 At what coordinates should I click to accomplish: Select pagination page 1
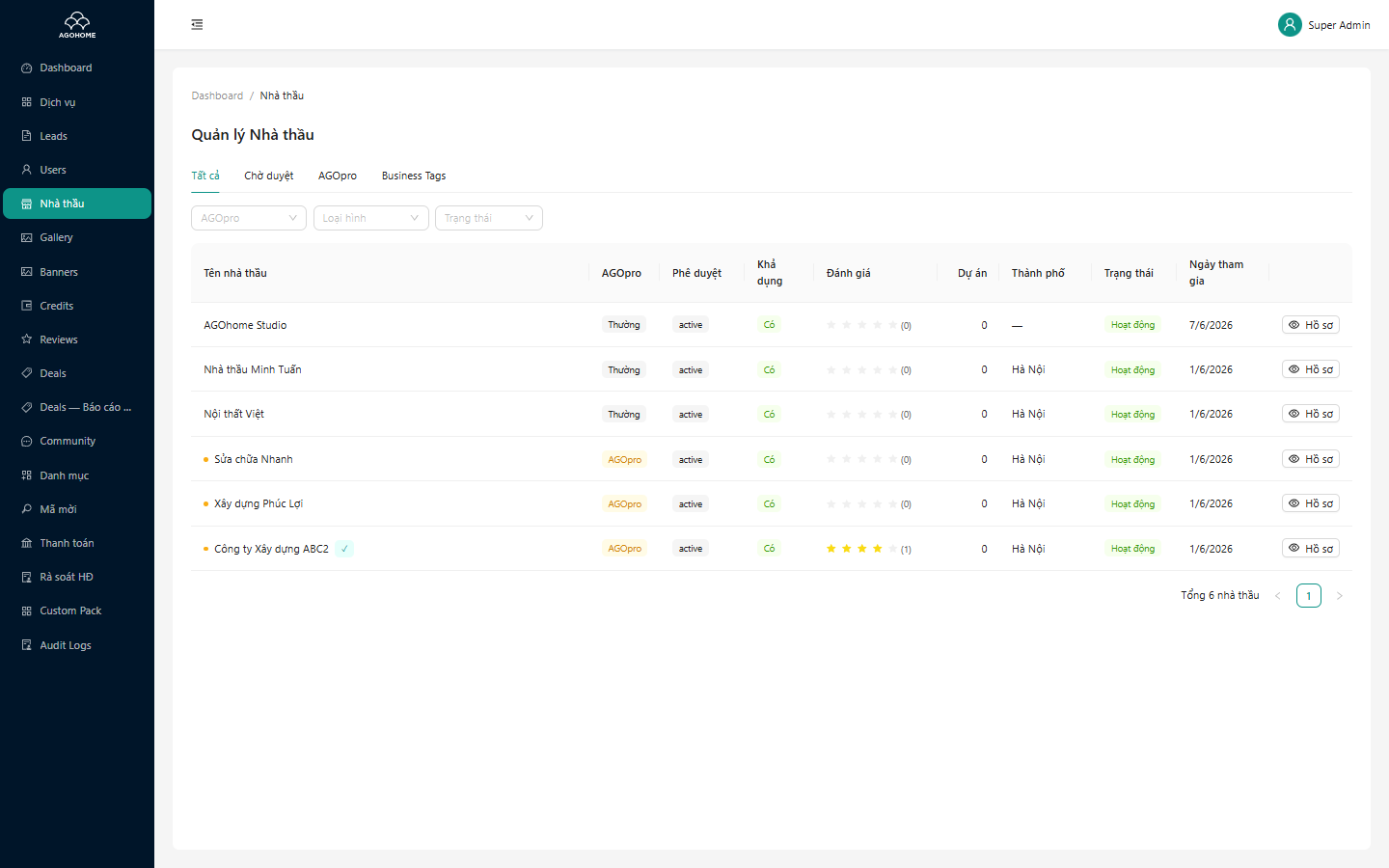point(1309,596)
